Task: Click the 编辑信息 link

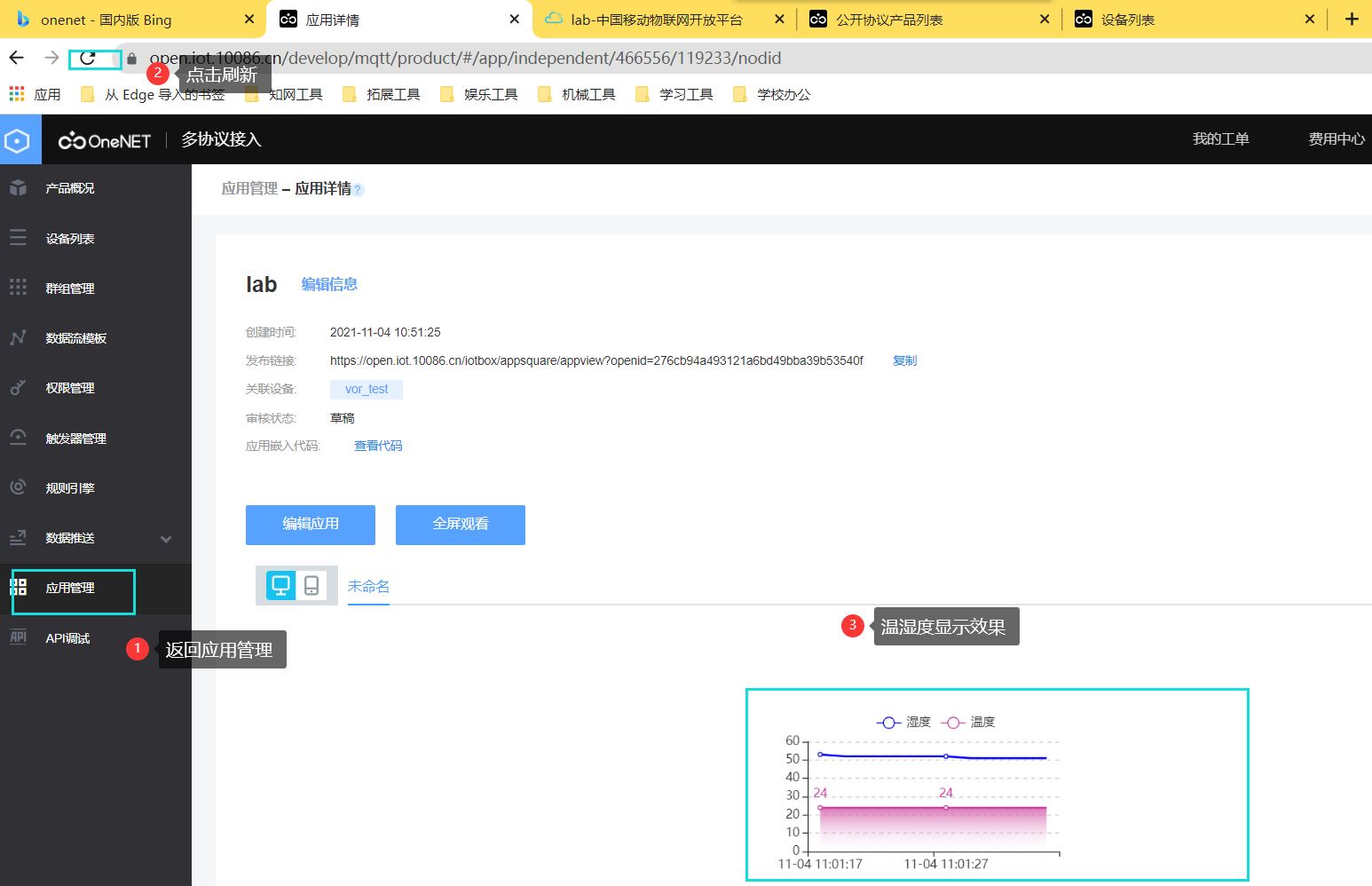Action: [329, 284]
